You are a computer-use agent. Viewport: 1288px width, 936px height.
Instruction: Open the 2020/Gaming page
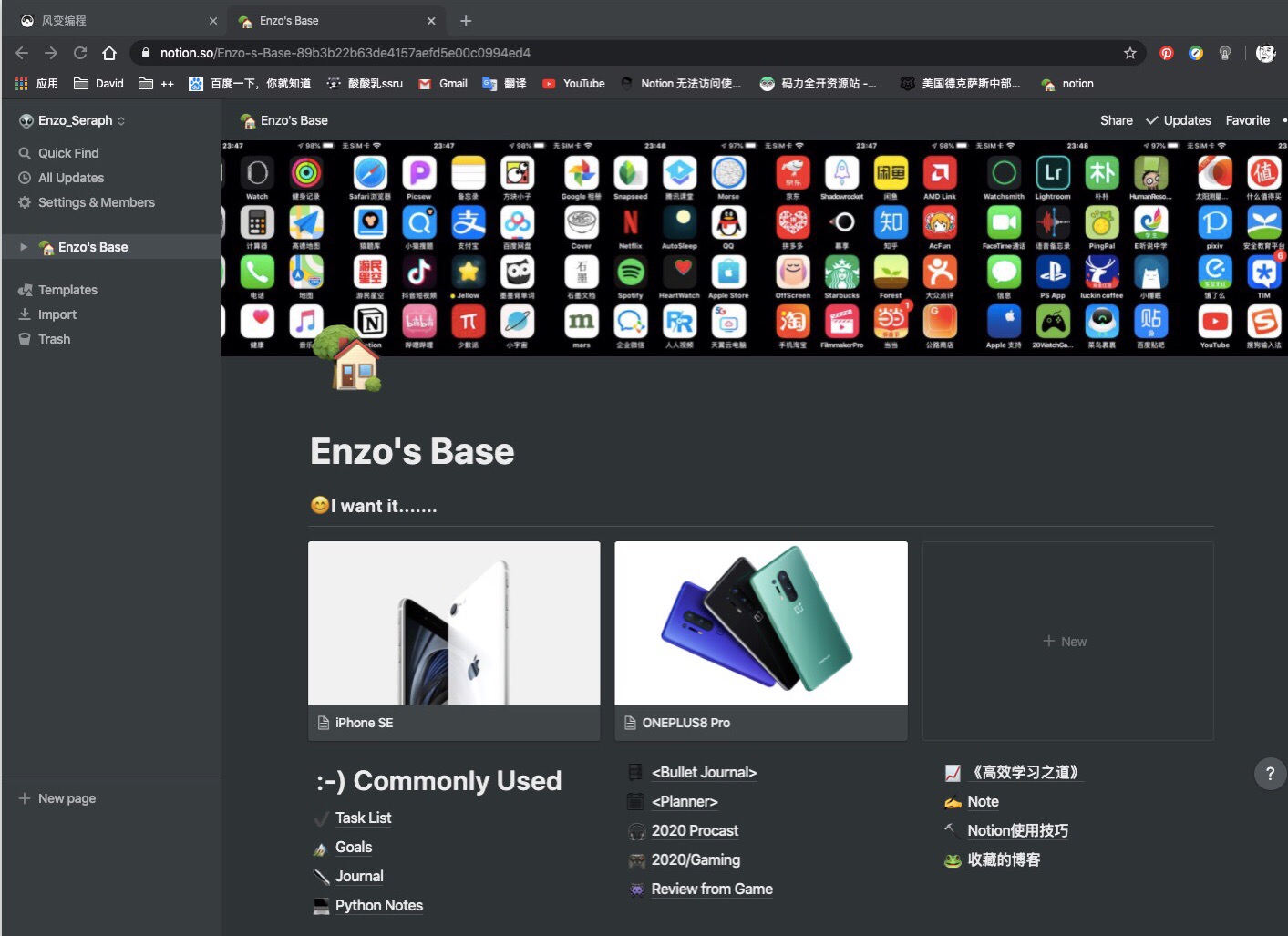tap(696, 860)
